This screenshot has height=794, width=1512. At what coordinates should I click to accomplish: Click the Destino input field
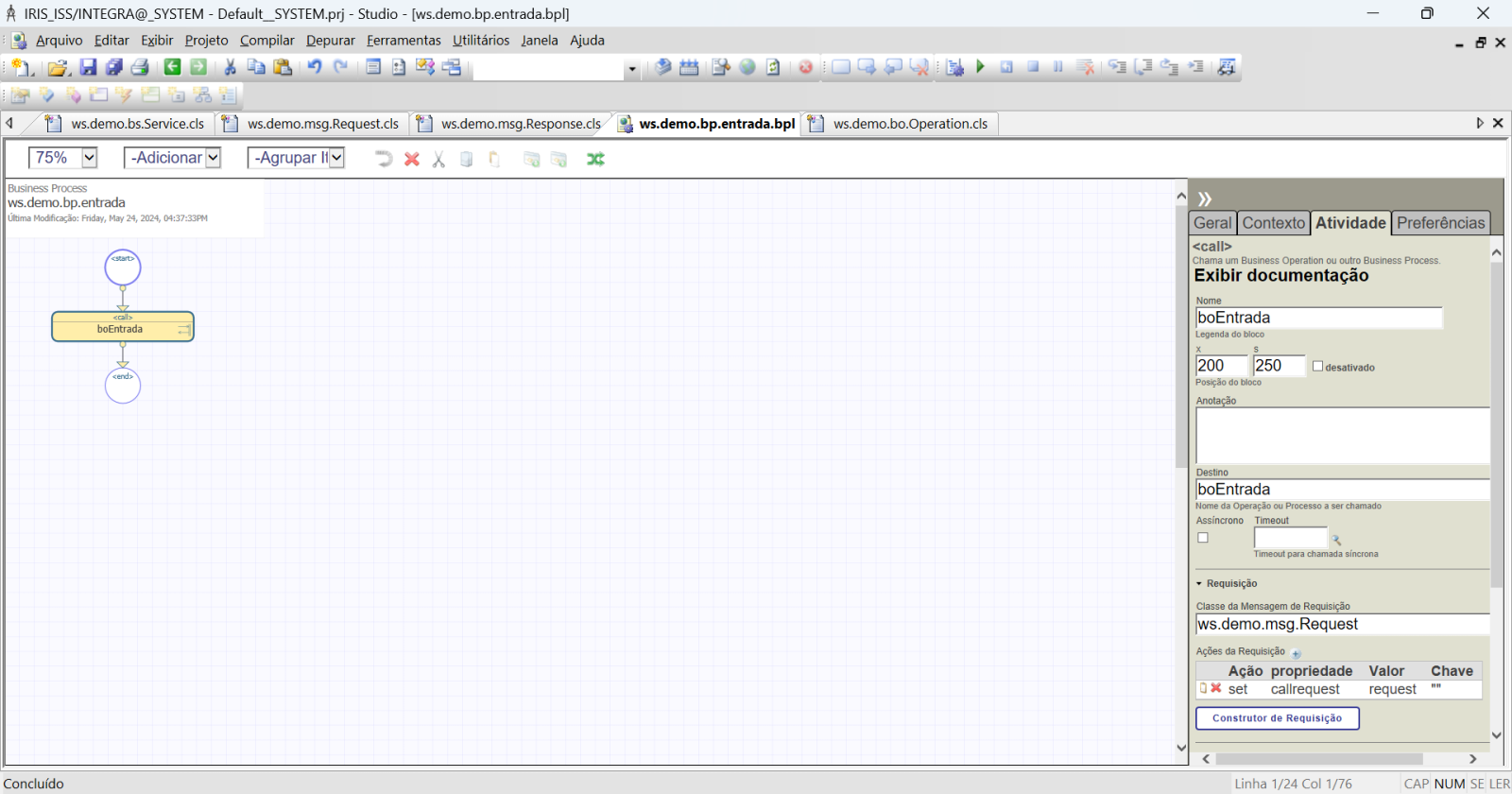(x=1342, y=490)
